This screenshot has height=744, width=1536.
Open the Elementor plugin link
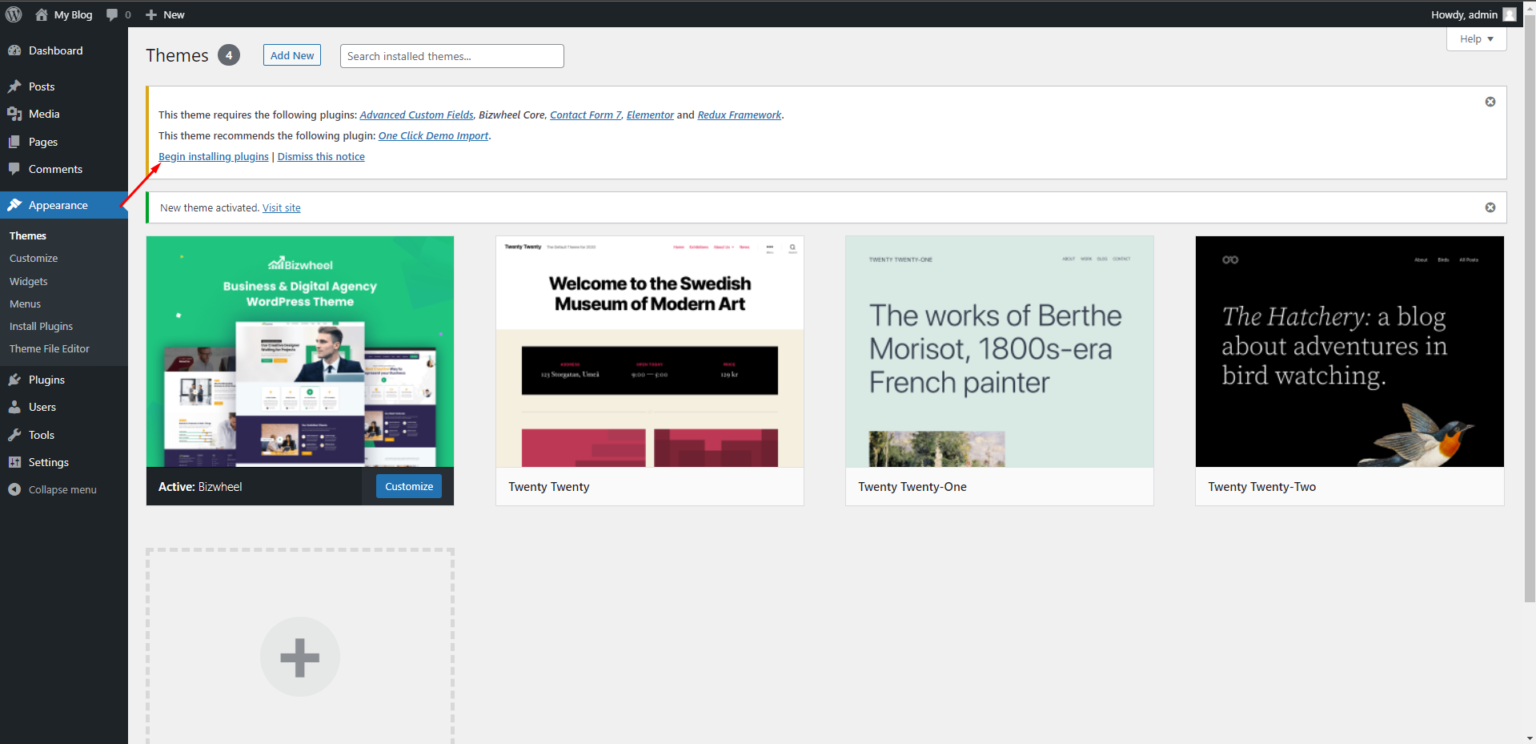point(650,115)
